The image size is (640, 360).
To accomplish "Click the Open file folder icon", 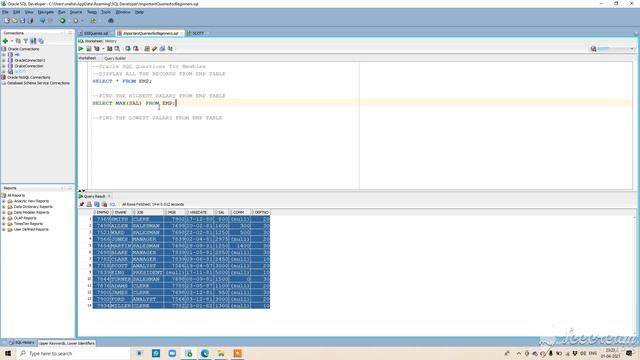I will click(15, 20).
